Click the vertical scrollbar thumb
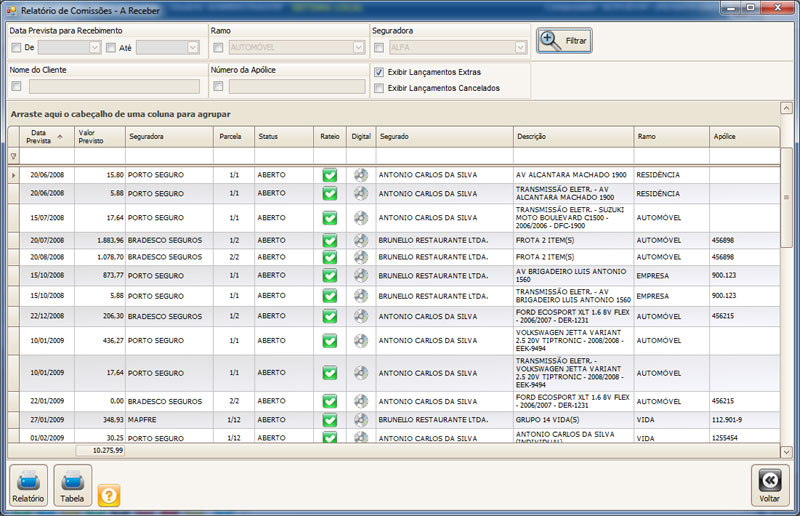 (786, 197)
